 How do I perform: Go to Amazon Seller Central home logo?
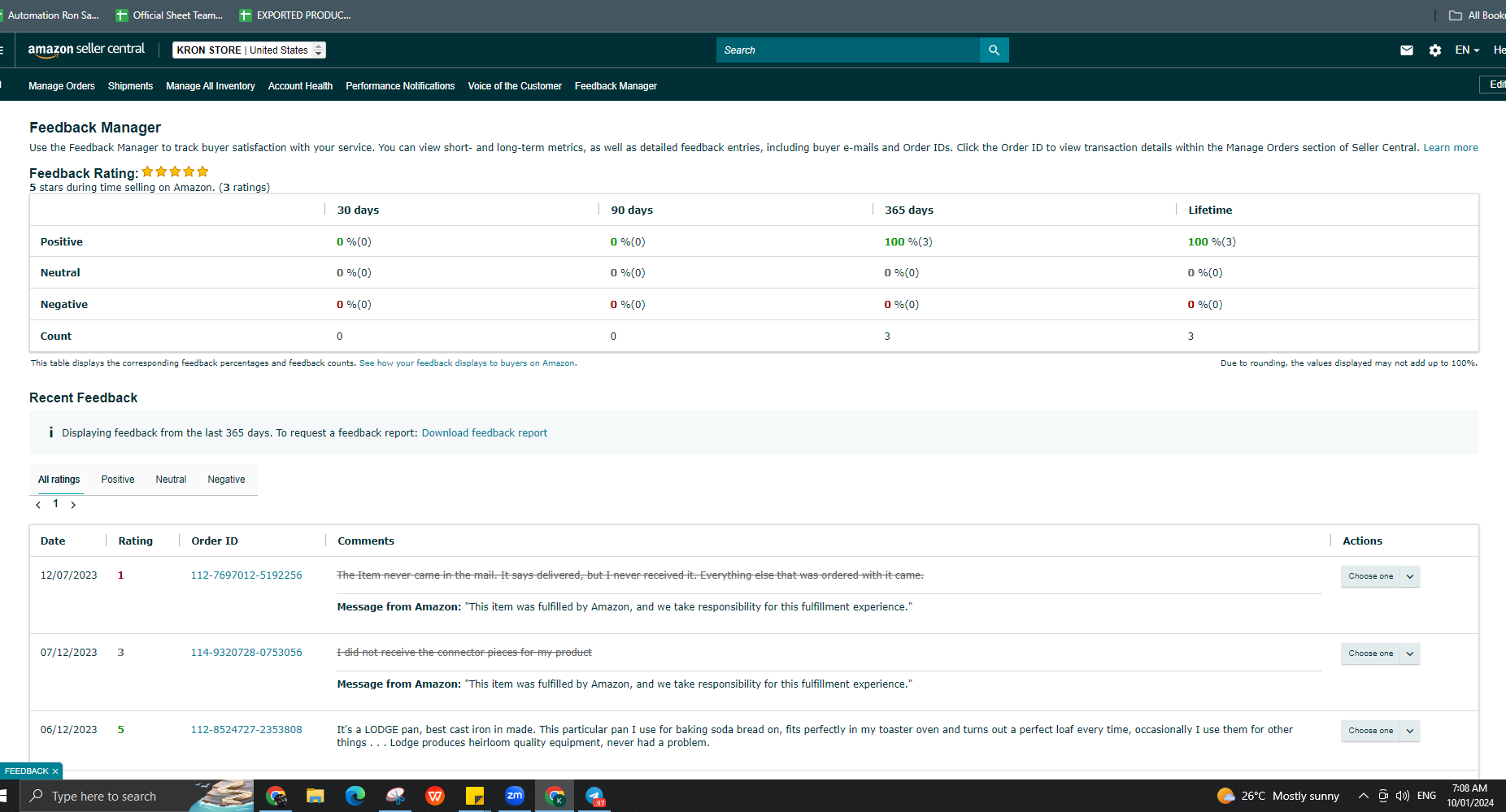point(86,50)
